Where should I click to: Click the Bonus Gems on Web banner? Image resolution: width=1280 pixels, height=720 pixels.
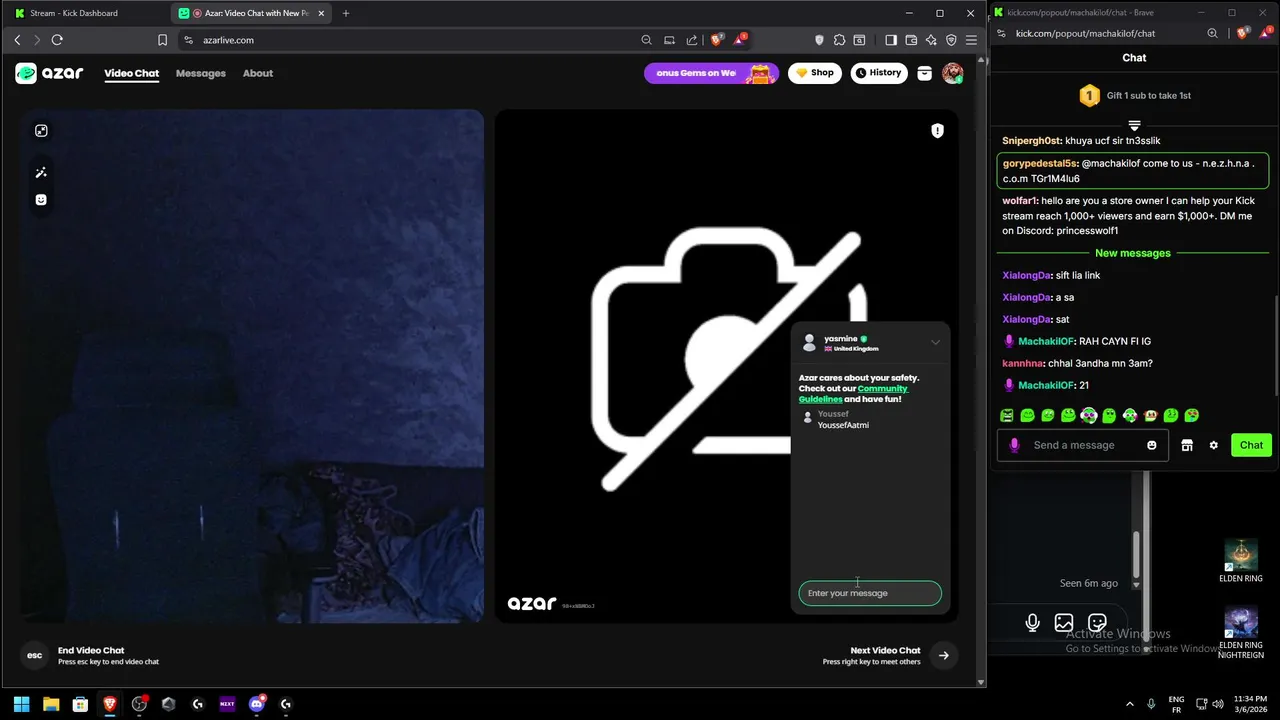click(x=711, y=73)
